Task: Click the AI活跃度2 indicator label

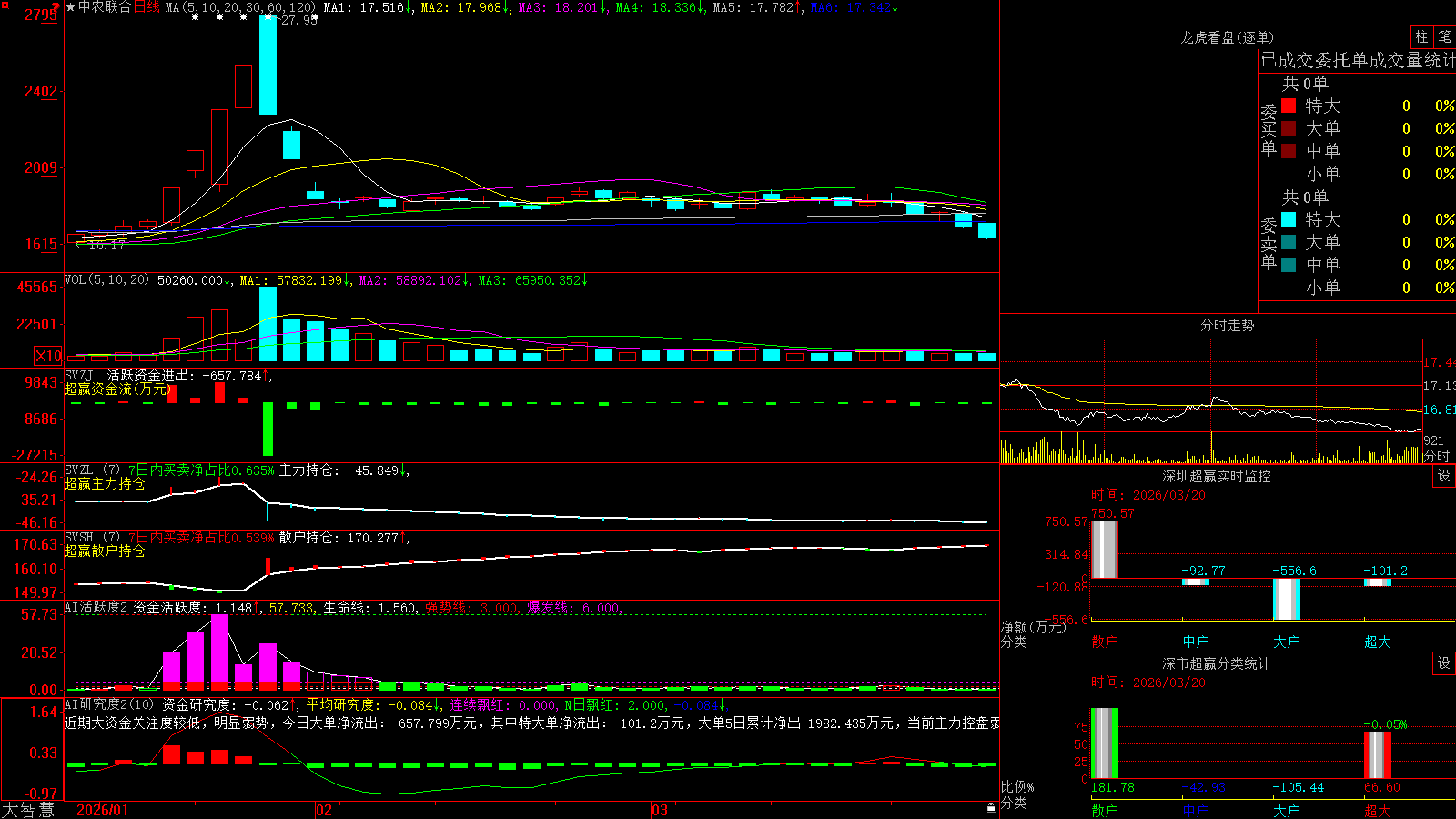Action: (x=96, y=608)
